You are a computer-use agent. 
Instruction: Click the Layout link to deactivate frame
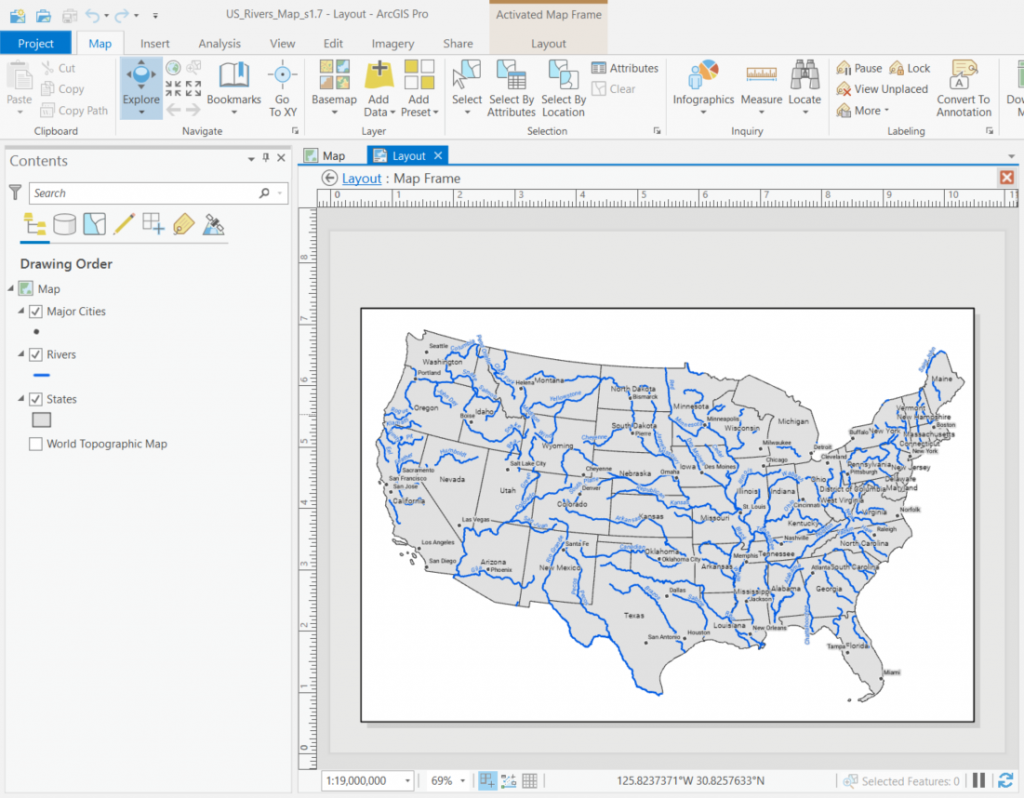pos(361,177)
